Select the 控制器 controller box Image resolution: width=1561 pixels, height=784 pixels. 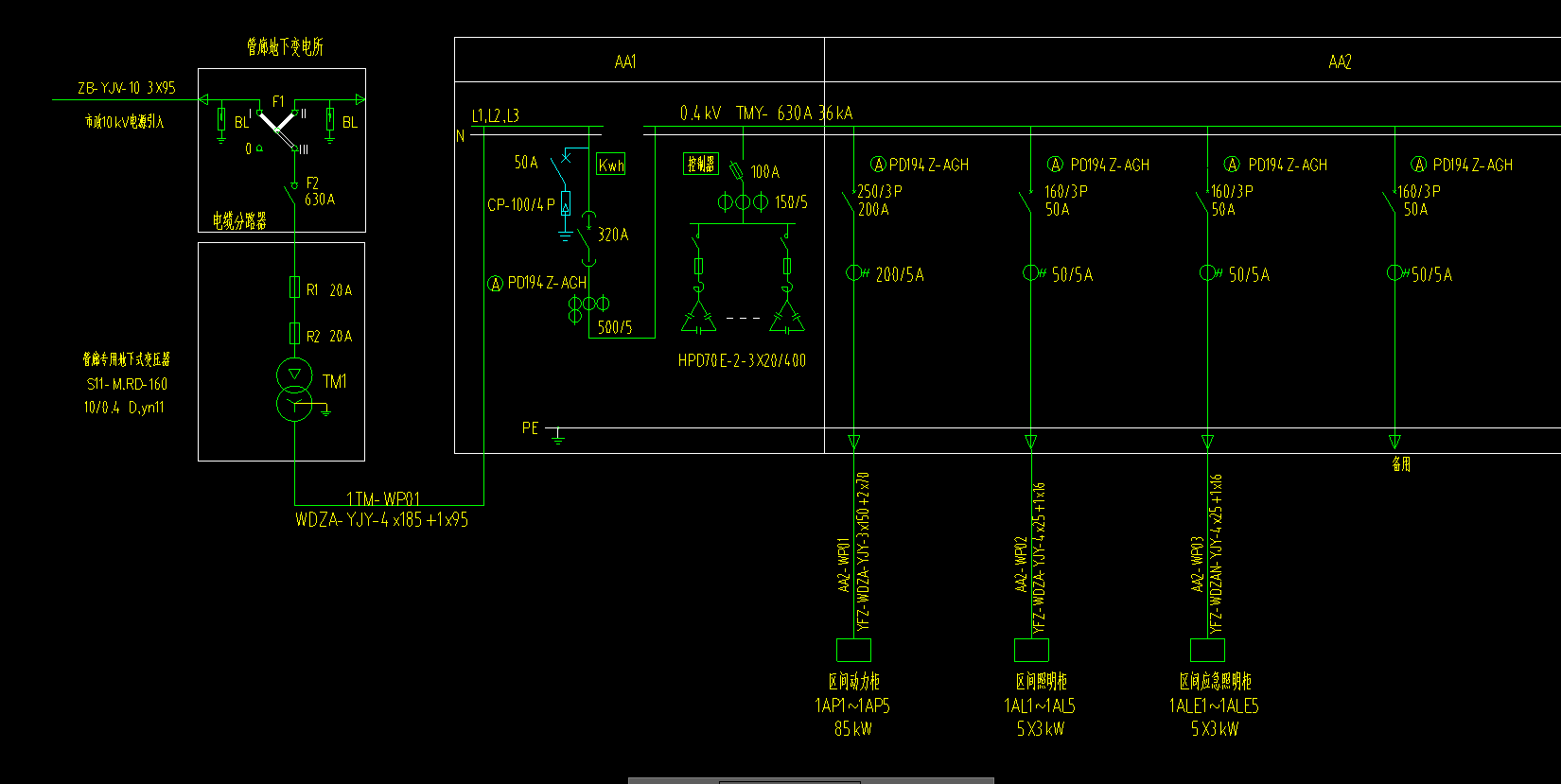pyautogui.click(x=701, y=164)
